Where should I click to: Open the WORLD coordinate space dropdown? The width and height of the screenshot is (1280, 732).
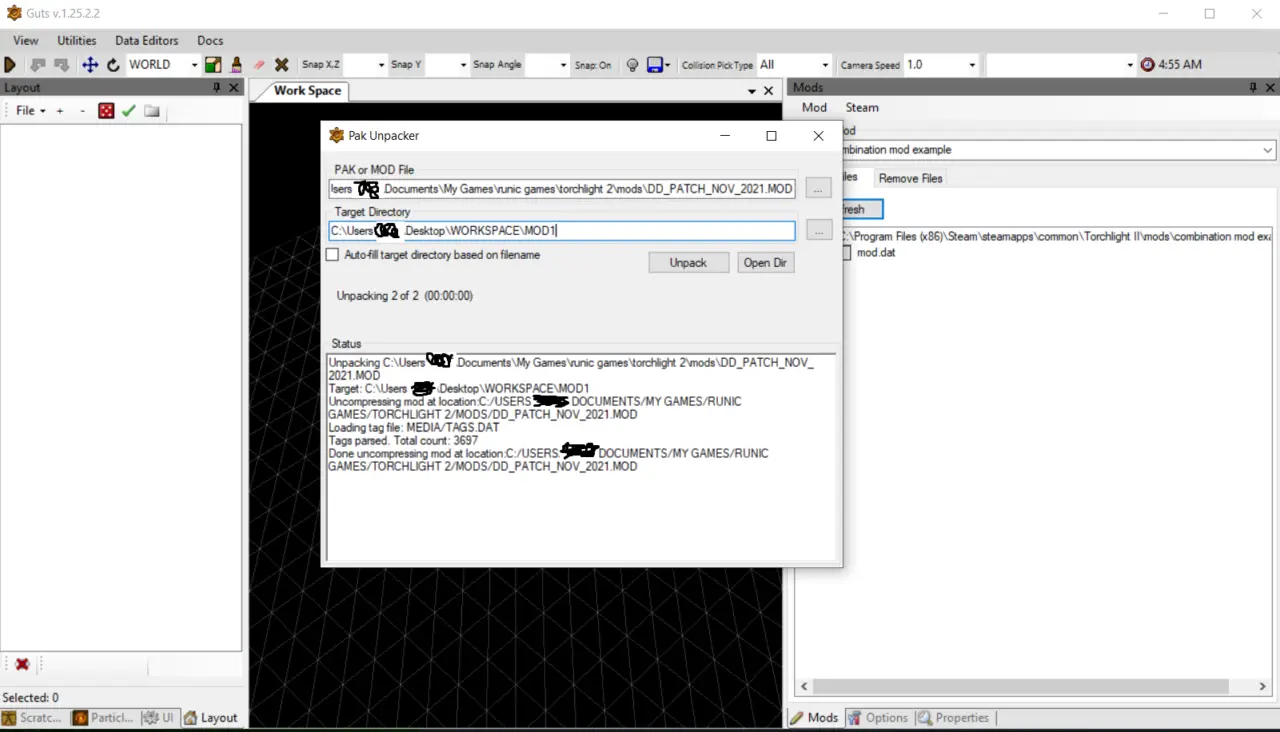194,65
